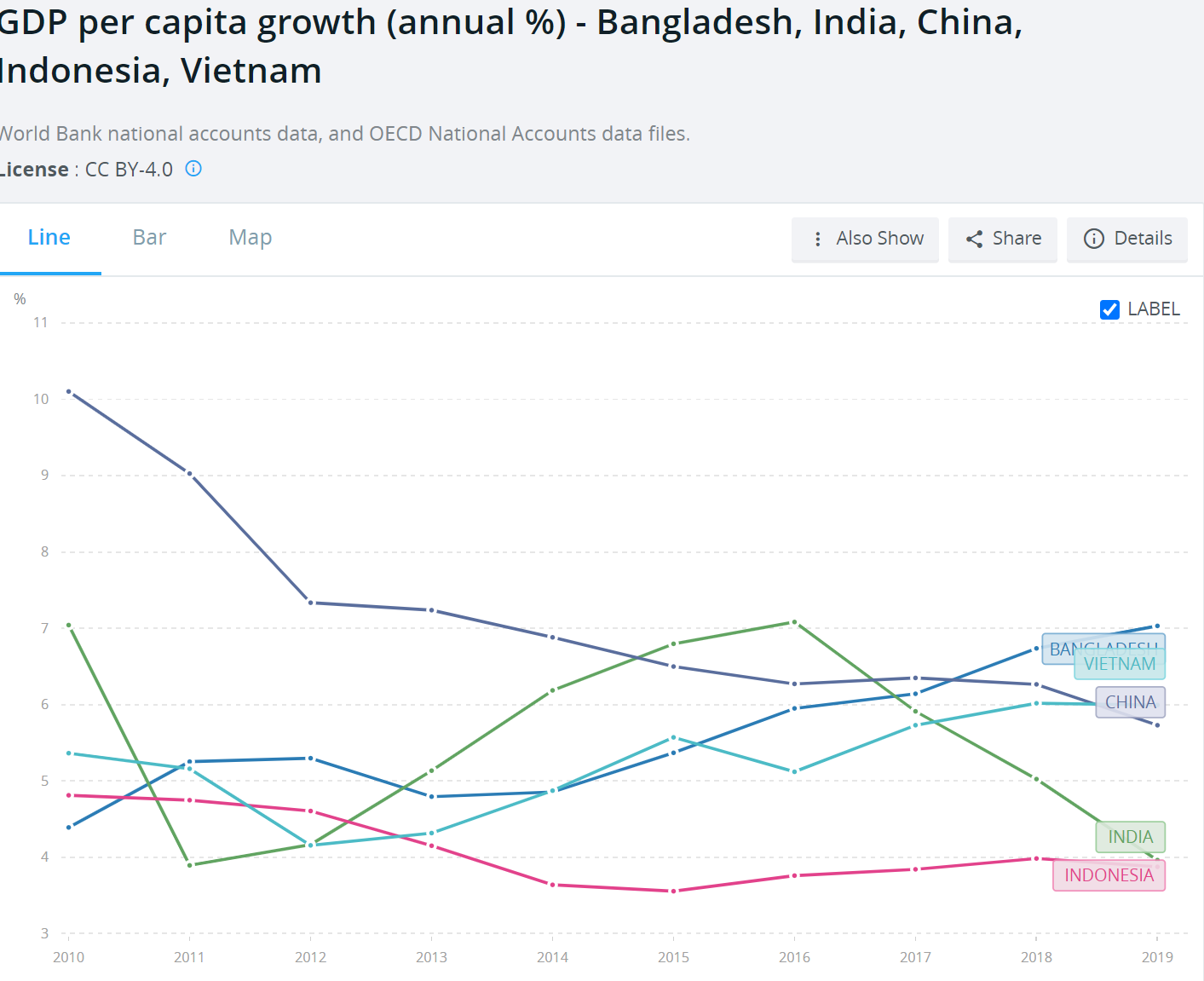Click the VIETNAM label to highlight its line

point(1120,664)
